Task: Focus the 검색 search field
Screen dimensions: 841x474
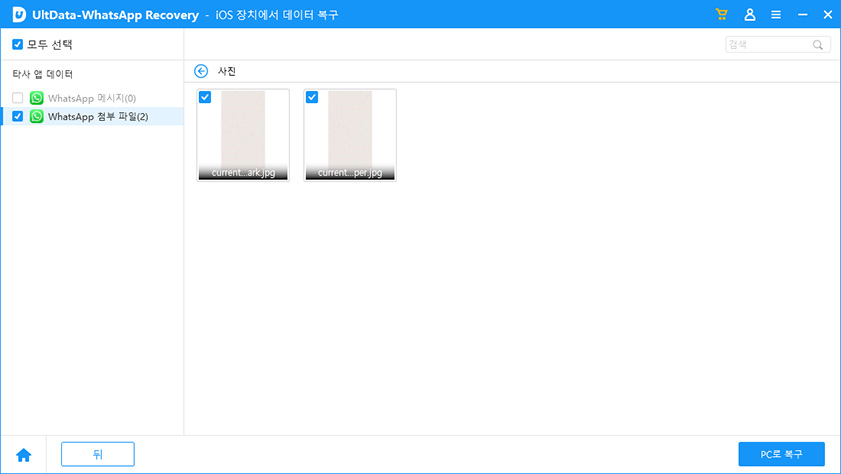Action: [768, 45]
